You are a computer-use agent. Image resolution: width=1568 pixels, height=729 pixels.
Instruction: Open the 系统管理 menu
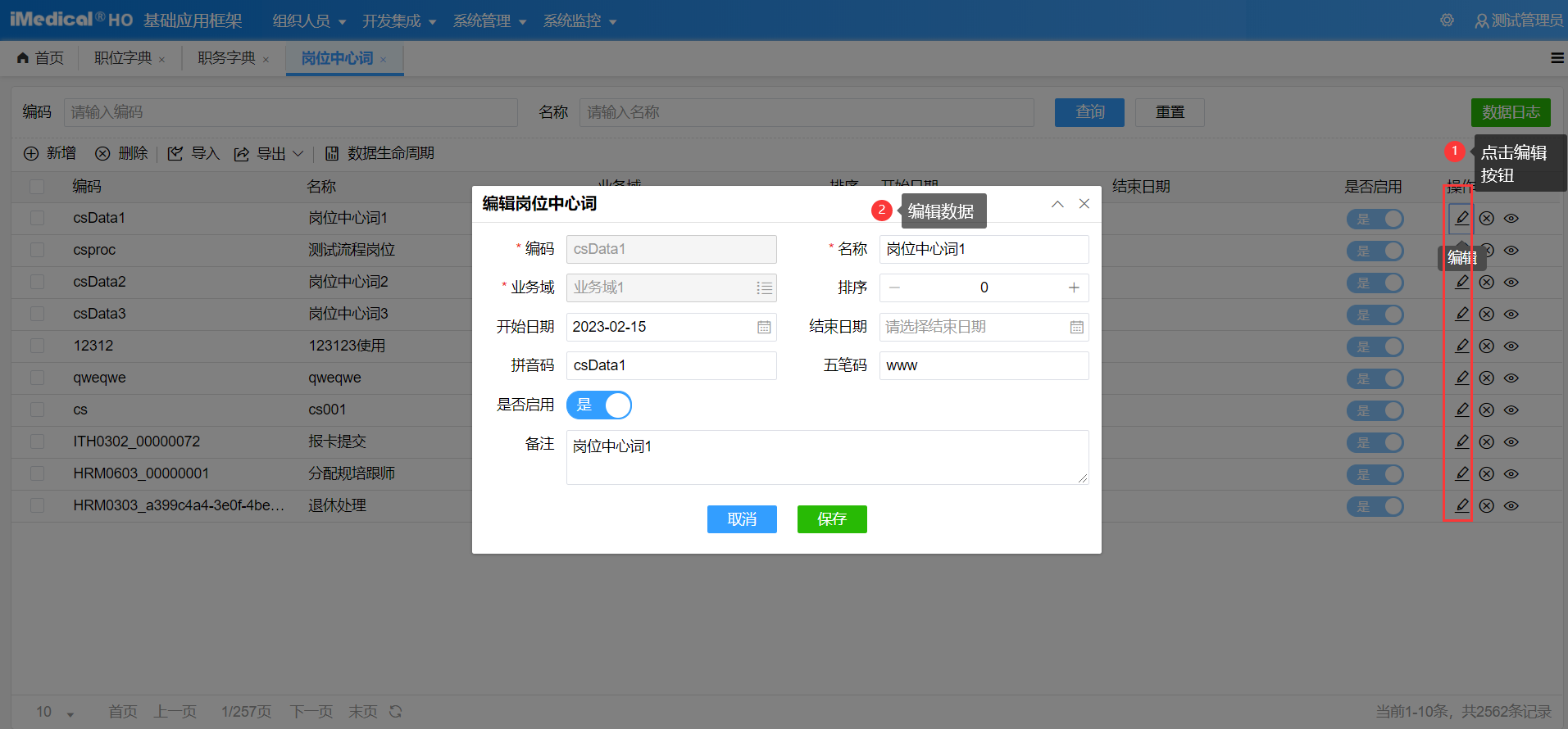[x=489, y=20]
